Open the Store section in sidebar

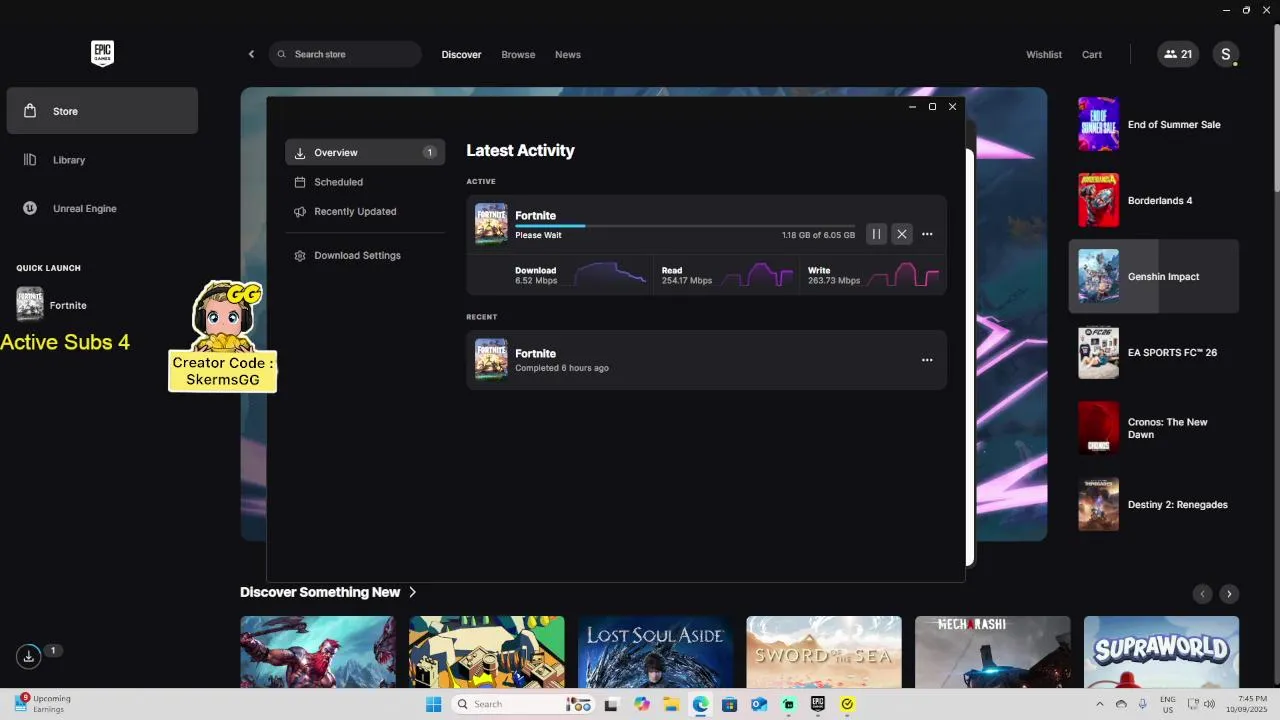tap(102, 111)
